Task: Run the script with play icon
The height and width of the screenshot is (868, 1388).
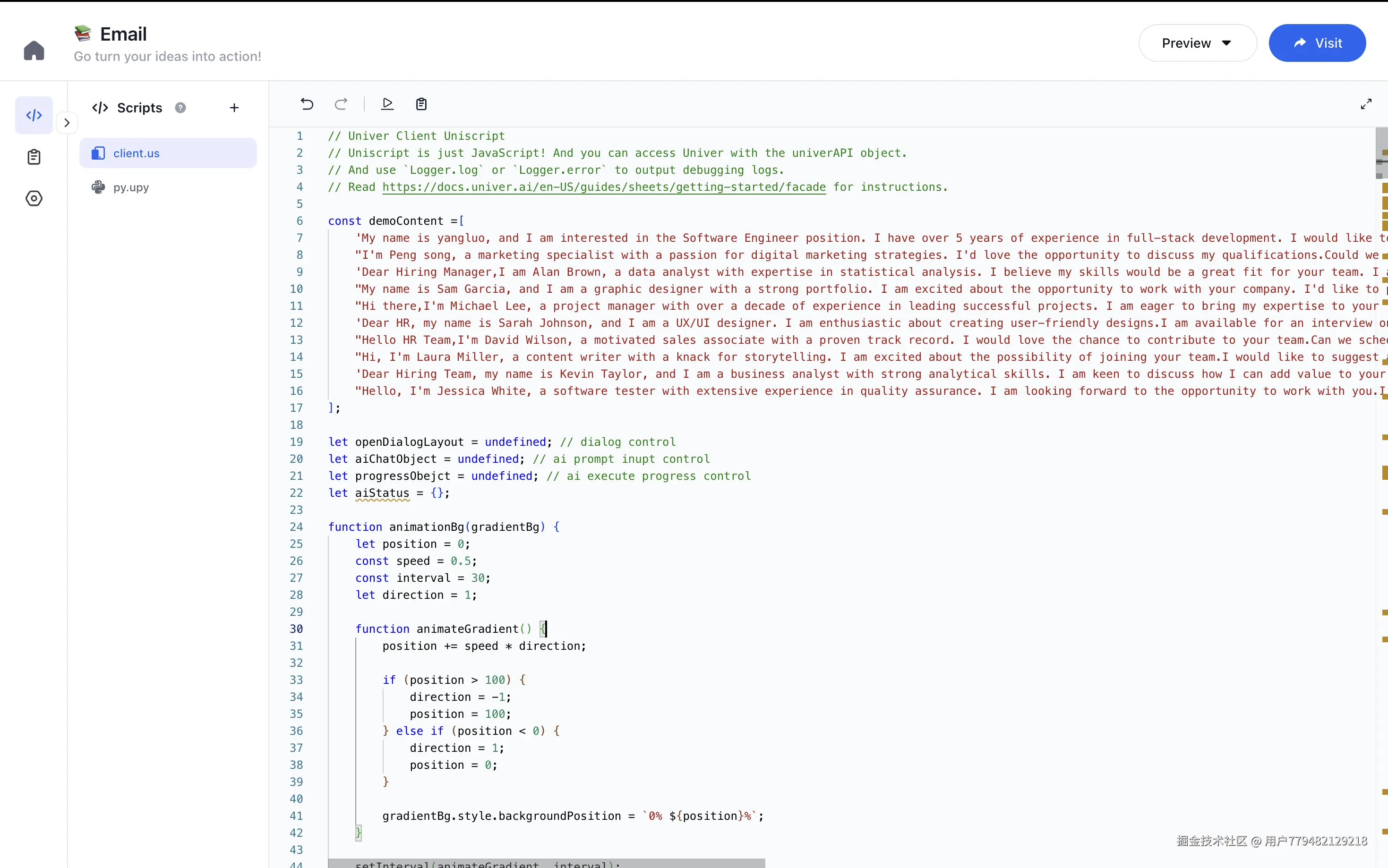Action: [388, 104]
